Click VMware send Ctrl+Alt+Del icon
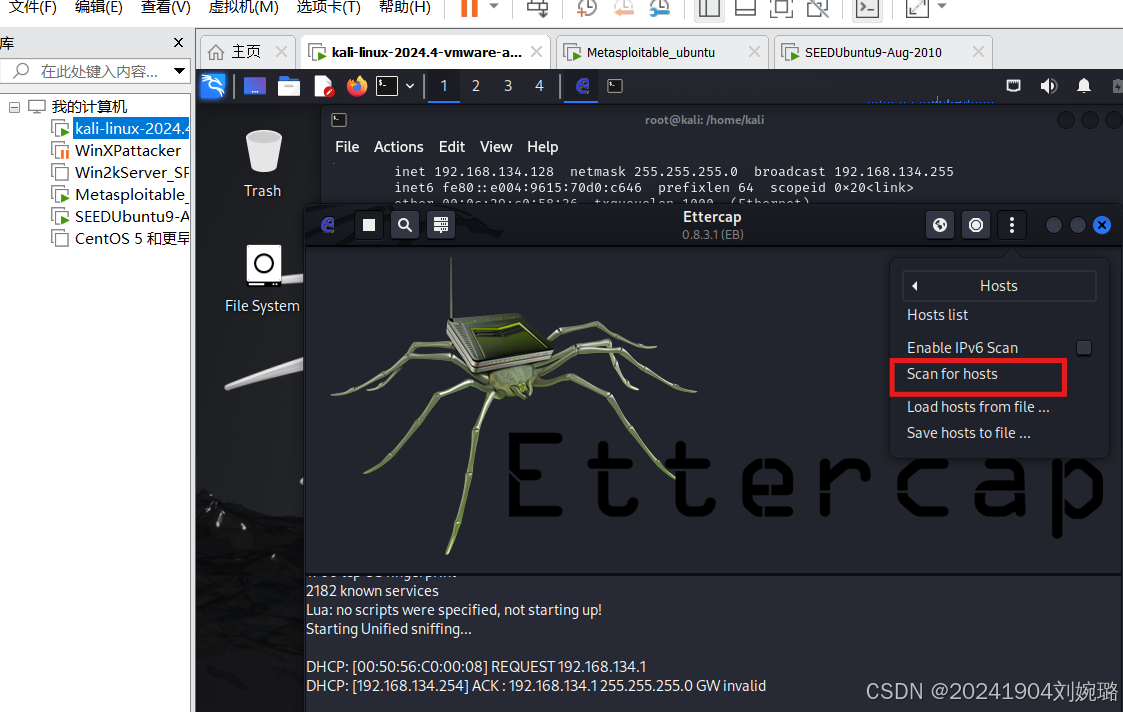Screen dimensions: 1123x712 click(537, 8)
